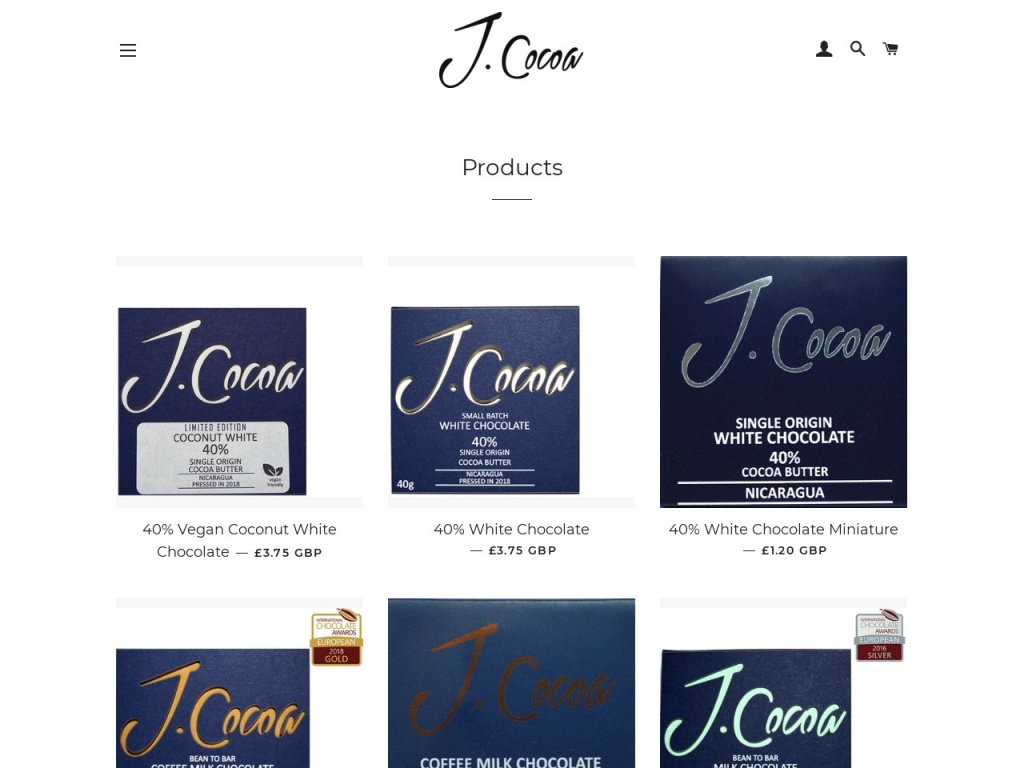Image resolution: width=1024 pixels, height=768 pixels.
Task: Open the copper-logo Coffee Milk Chocolate image
Action: pos(511,682)
